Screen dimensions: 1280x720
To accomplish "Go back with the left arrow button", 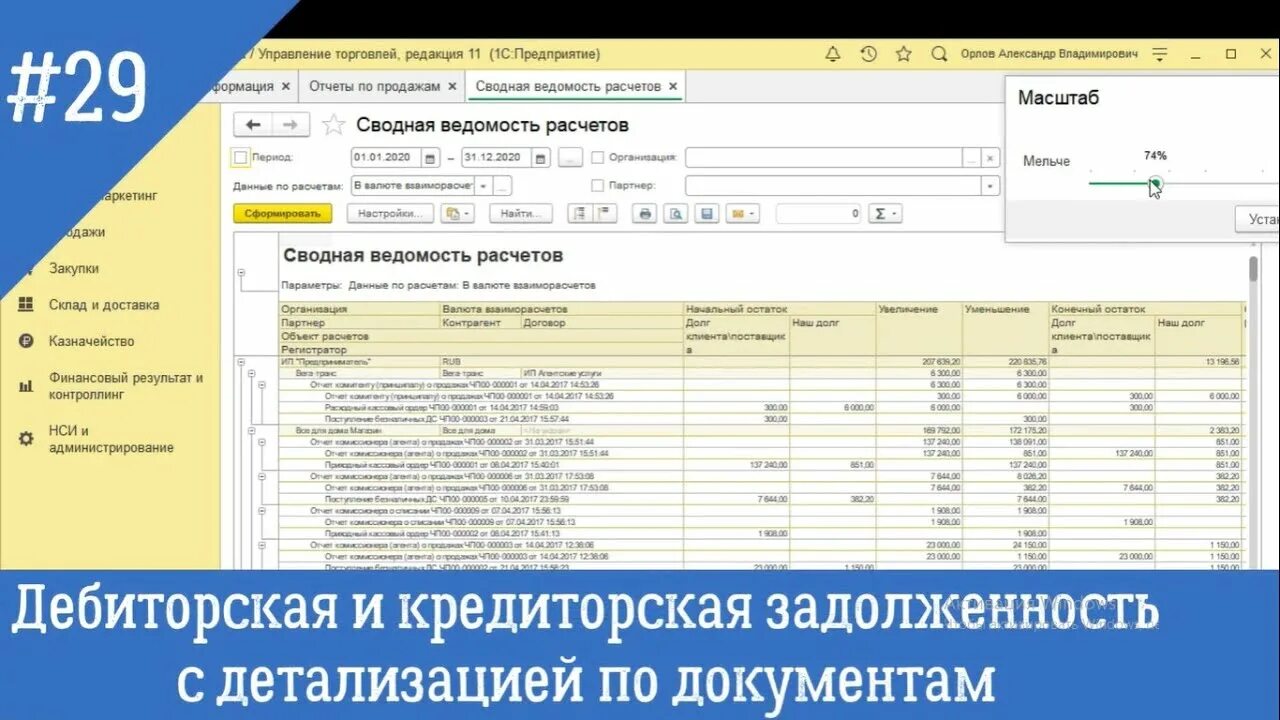I will 253,125.
